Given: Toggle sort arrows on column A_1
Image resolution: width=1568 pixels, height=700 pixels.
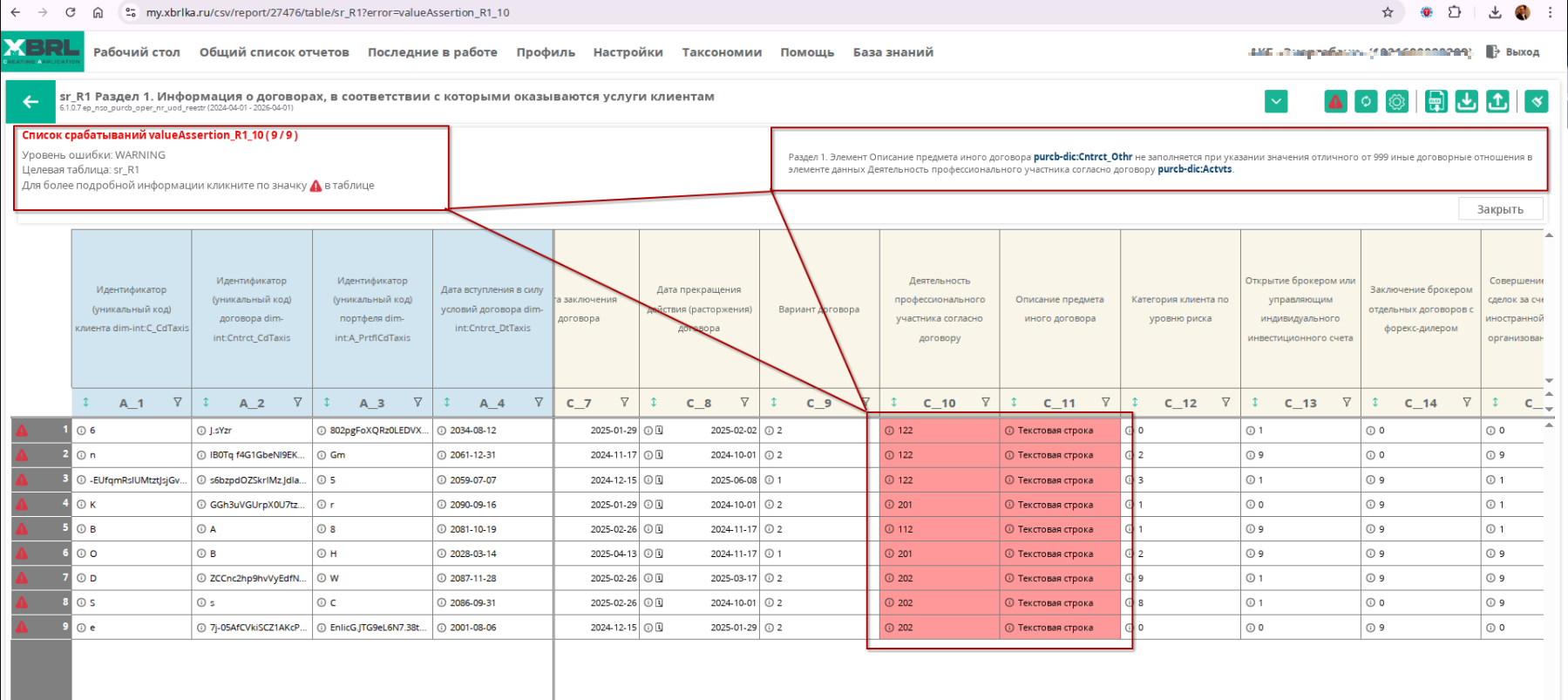Looking at the screenshot, I should pos(85,403).
